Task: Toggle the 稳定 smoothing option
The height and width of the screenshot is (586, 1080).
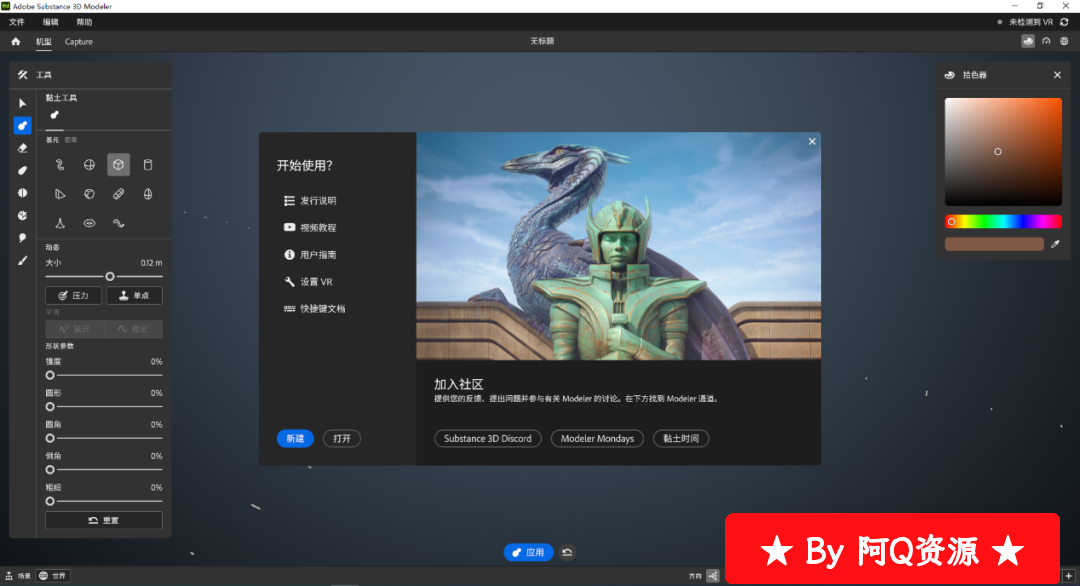Action: click(x=134, y=329)
